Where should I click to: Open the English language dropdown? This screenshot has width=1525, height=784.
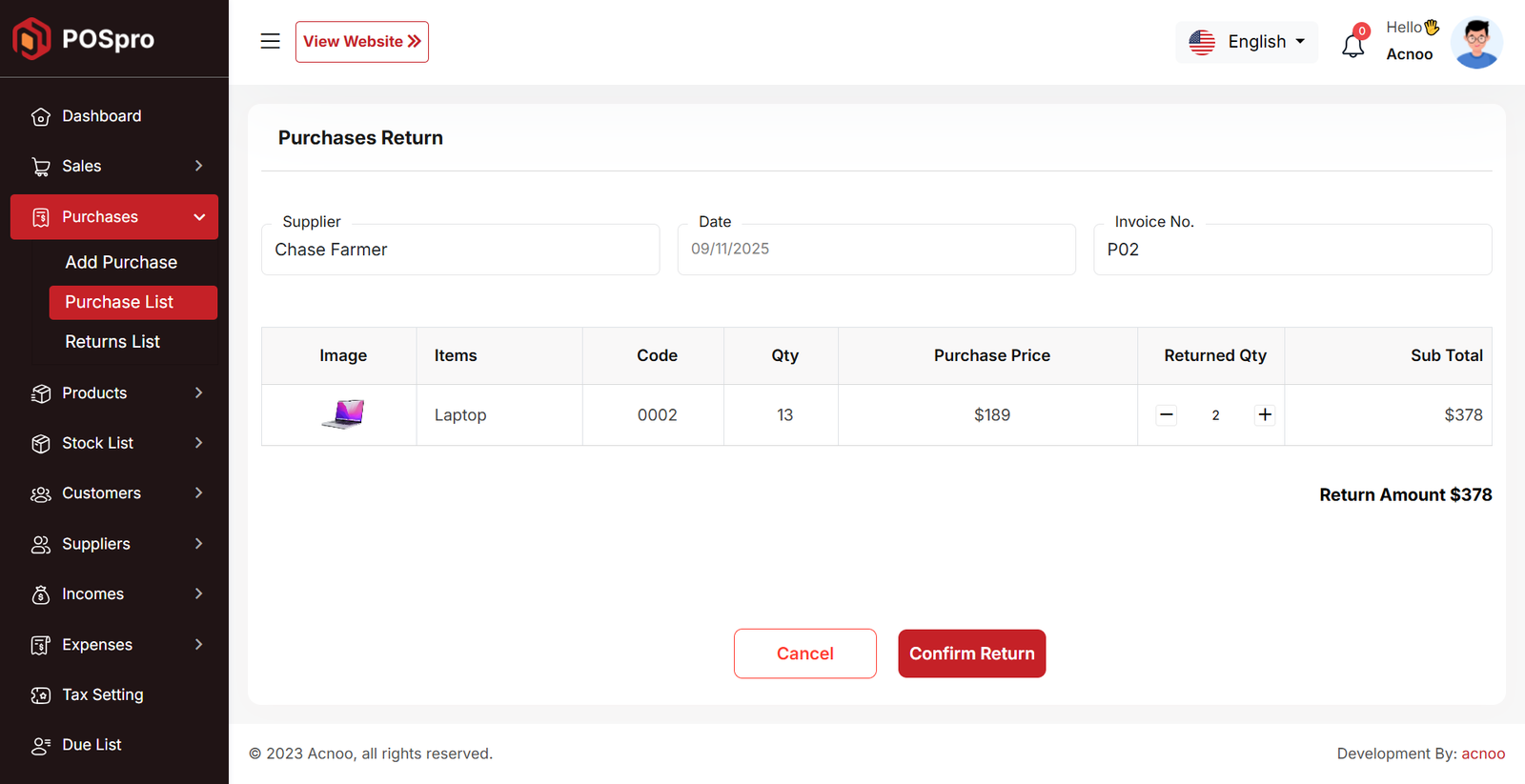[x=1247, y=42]
